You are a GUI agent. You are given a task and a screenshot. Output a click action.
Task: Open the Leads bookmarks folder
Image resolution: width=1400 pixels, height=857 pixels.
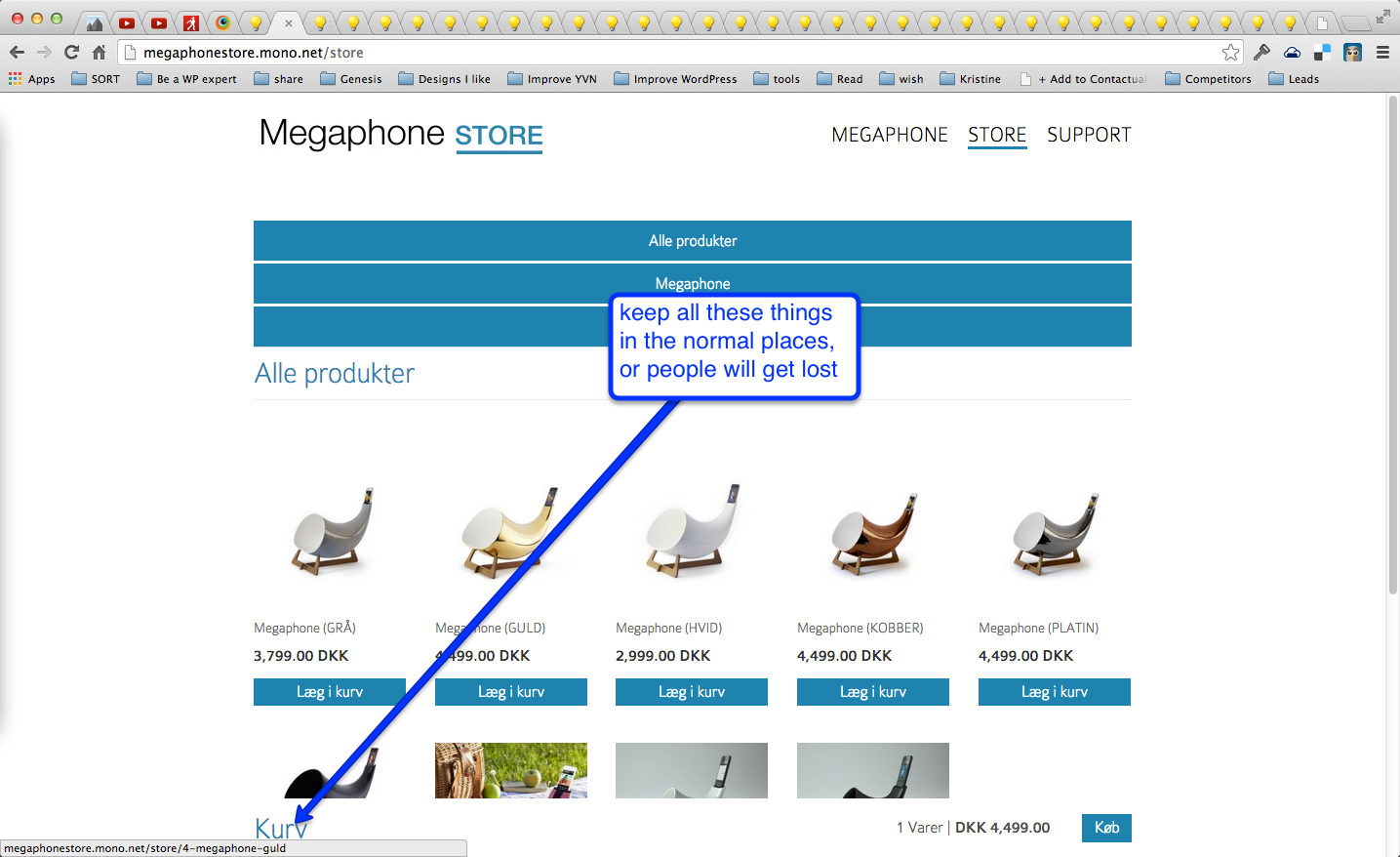[x=1294, y=79]
